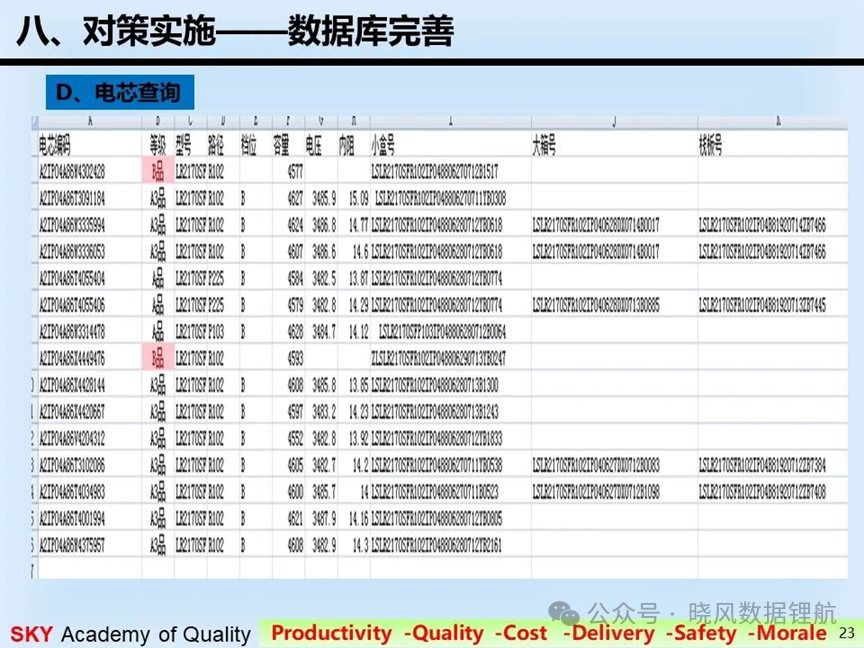Click small box number ending 13B1300
The image size is (864, 648).
coord(435,385)
